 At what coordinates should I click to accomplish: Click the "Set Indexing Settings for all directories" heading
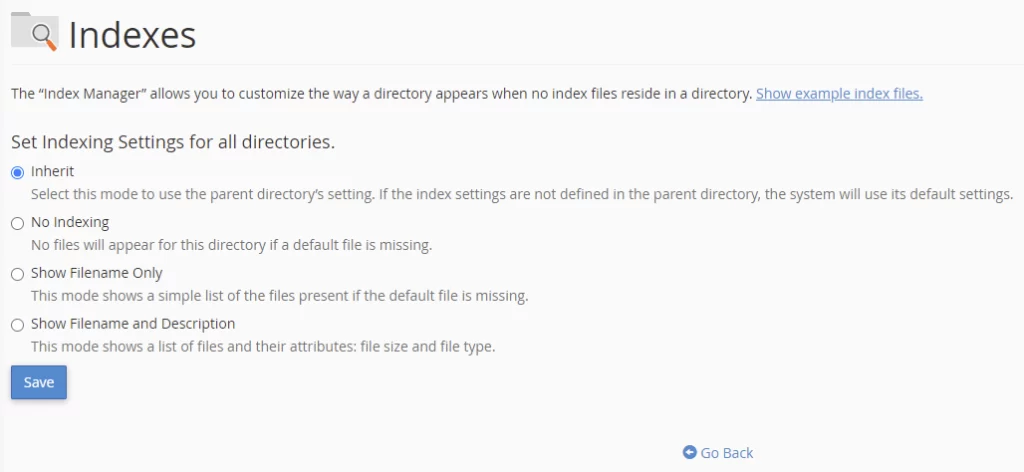pyautogui.click(x=172, y=142)
